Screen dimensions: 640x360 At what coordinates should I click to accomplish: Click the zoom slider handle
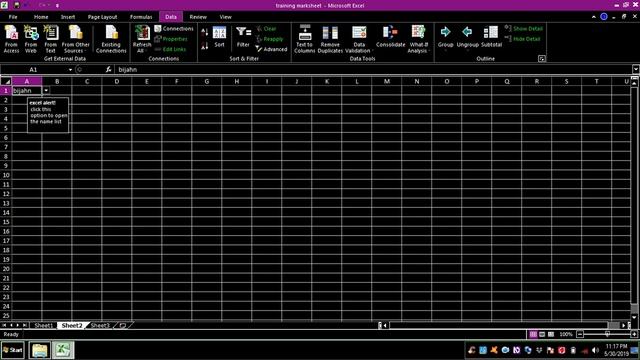607,334
